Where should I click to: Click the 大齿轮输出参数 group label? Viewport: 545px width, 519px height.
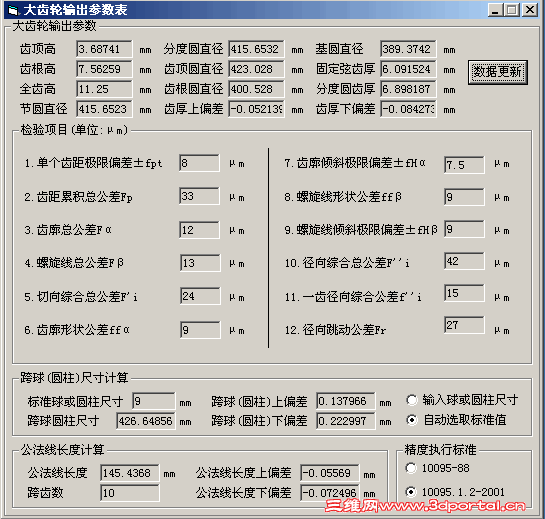55,26
